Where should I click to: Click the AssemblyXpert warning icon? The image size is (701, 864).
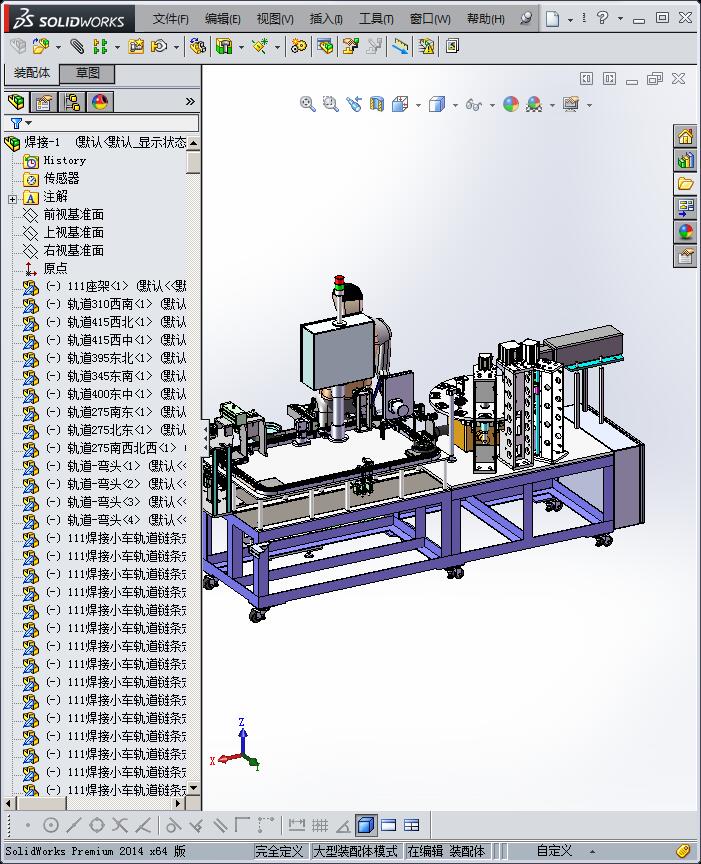tap(426, 46)
